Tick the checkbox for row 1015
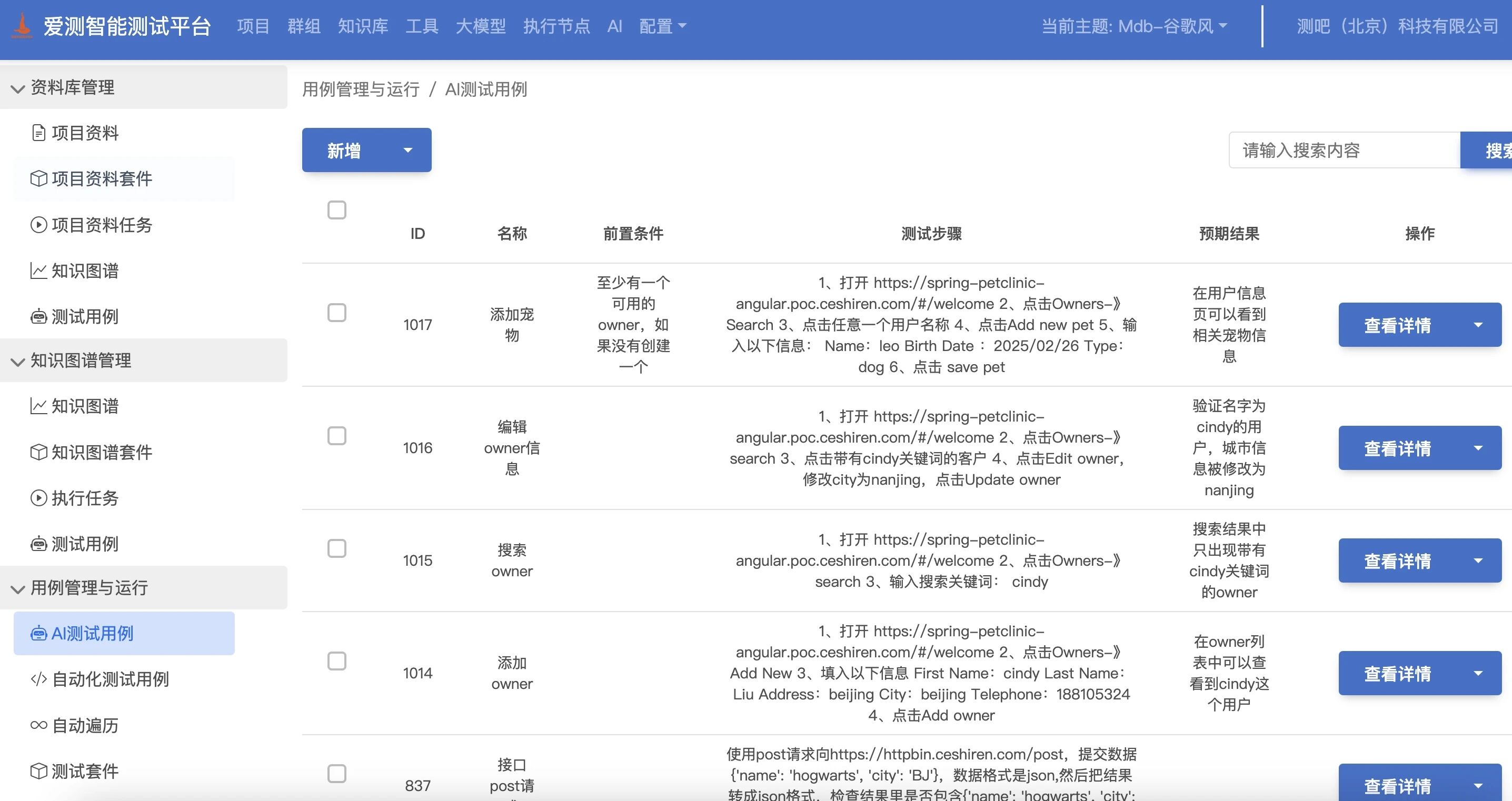 point(336,549)
